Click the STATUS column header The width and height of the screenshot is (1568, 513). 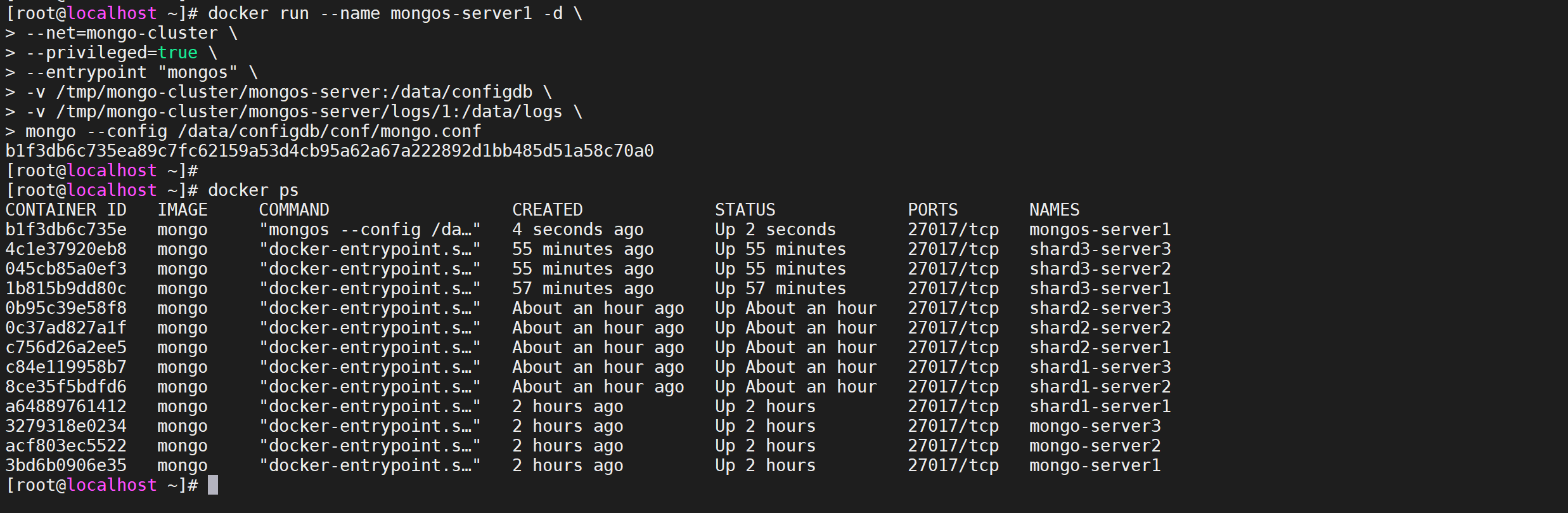pyautogui.click(x=745, y=210)
